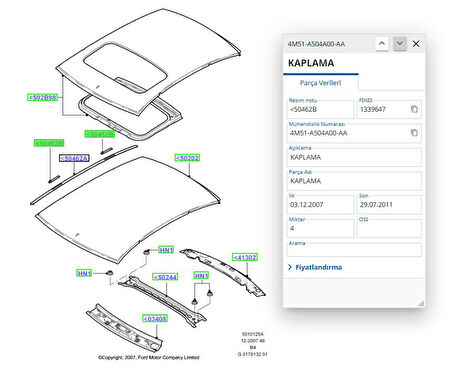Click the FINIS field with 1339647

pos(389,109)
